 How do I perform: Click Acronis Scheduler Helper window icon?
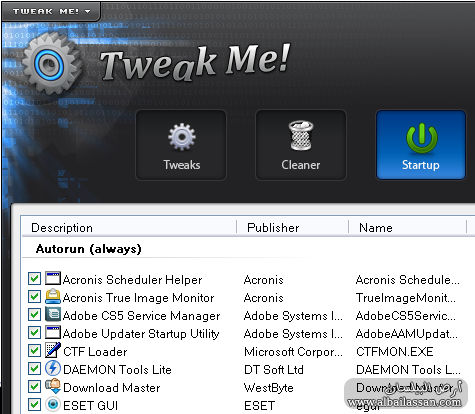tap(53, 278)
